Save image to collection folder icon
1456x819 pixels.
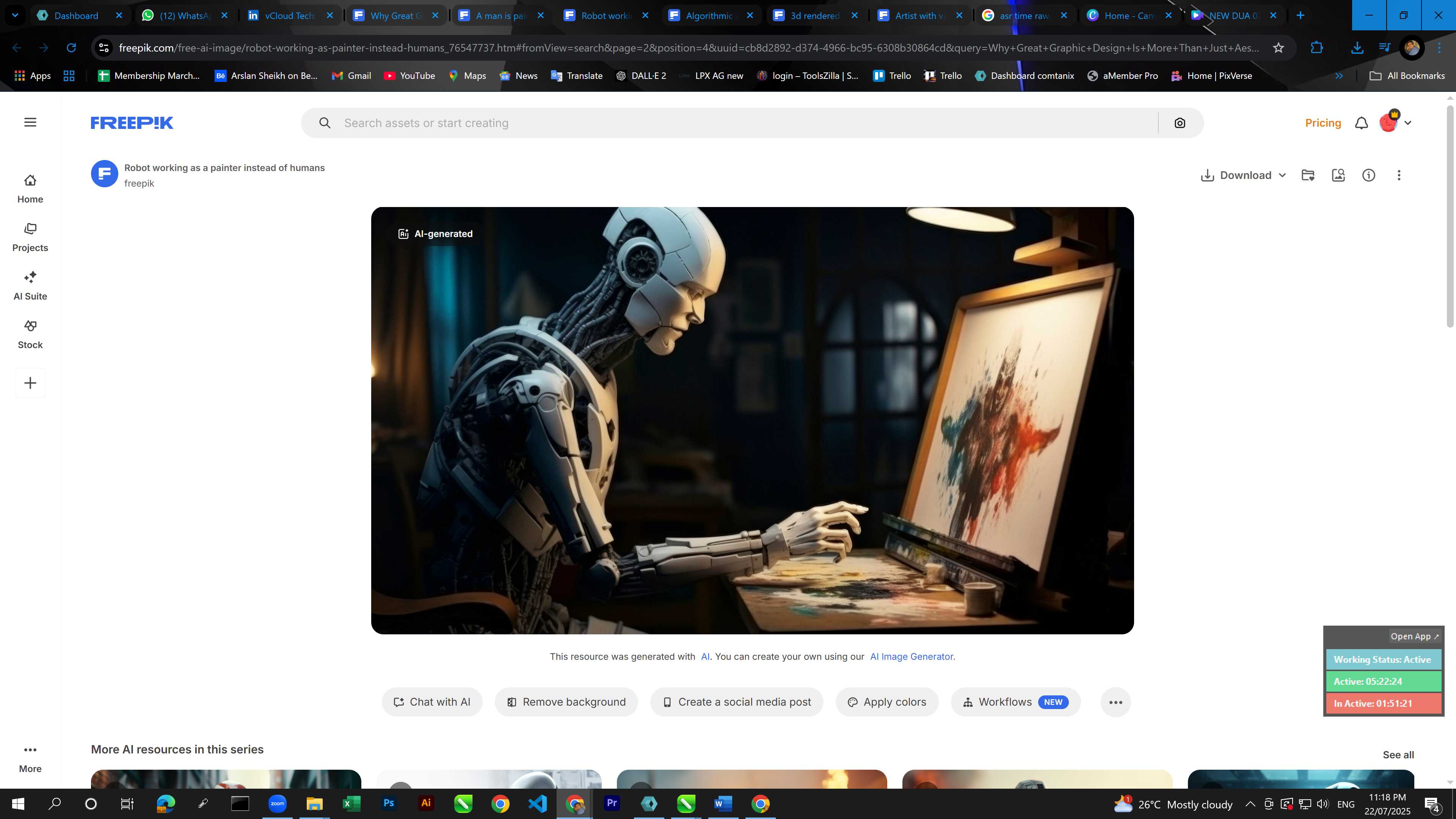click(1308, 175)
